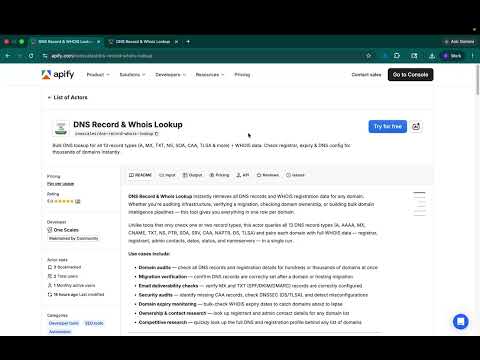This screenshot has width=480, height=360.
Task: Open the Issues tab
Action: 295,175
